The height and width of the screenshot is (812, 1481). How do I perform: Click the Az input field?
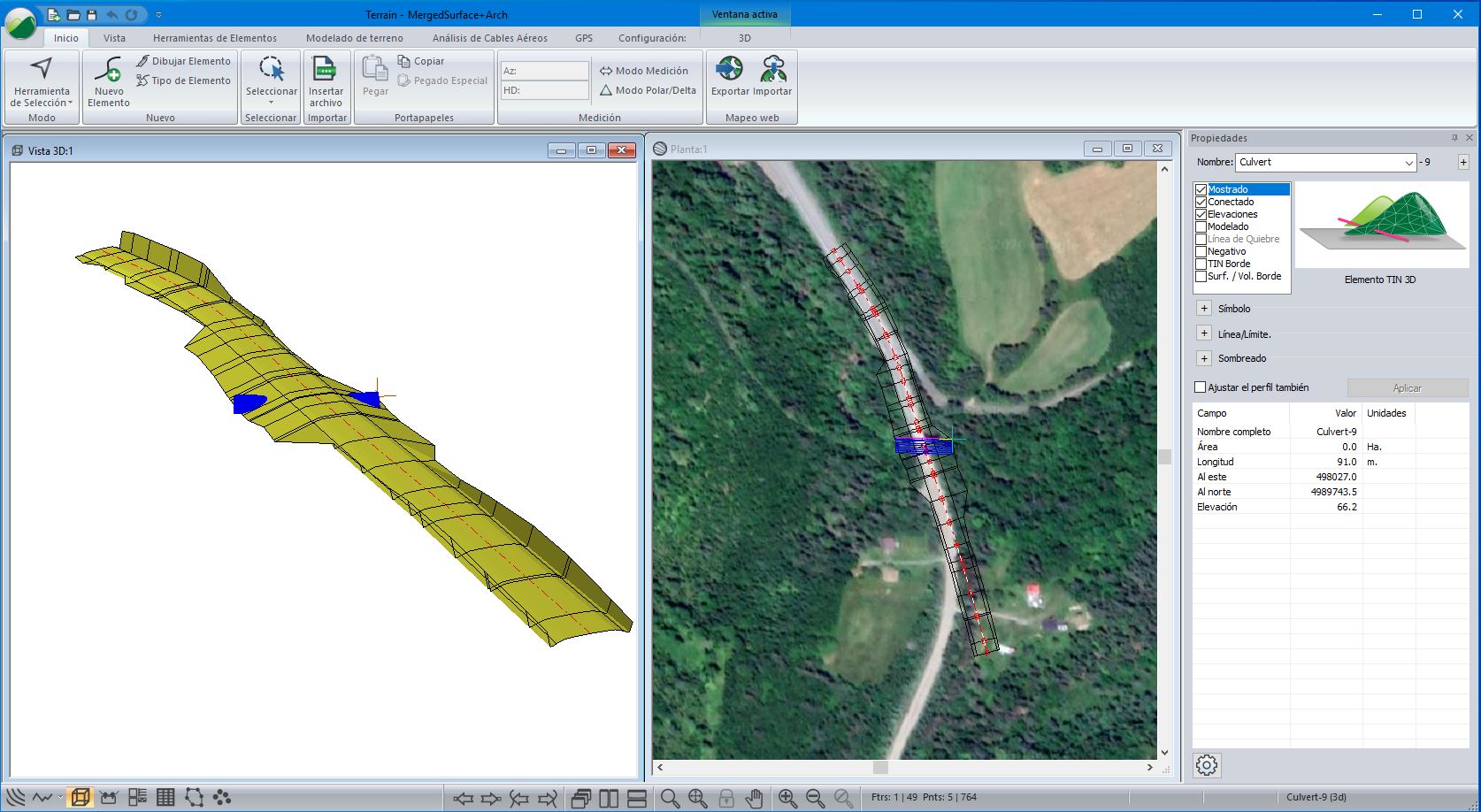[544, 71]
